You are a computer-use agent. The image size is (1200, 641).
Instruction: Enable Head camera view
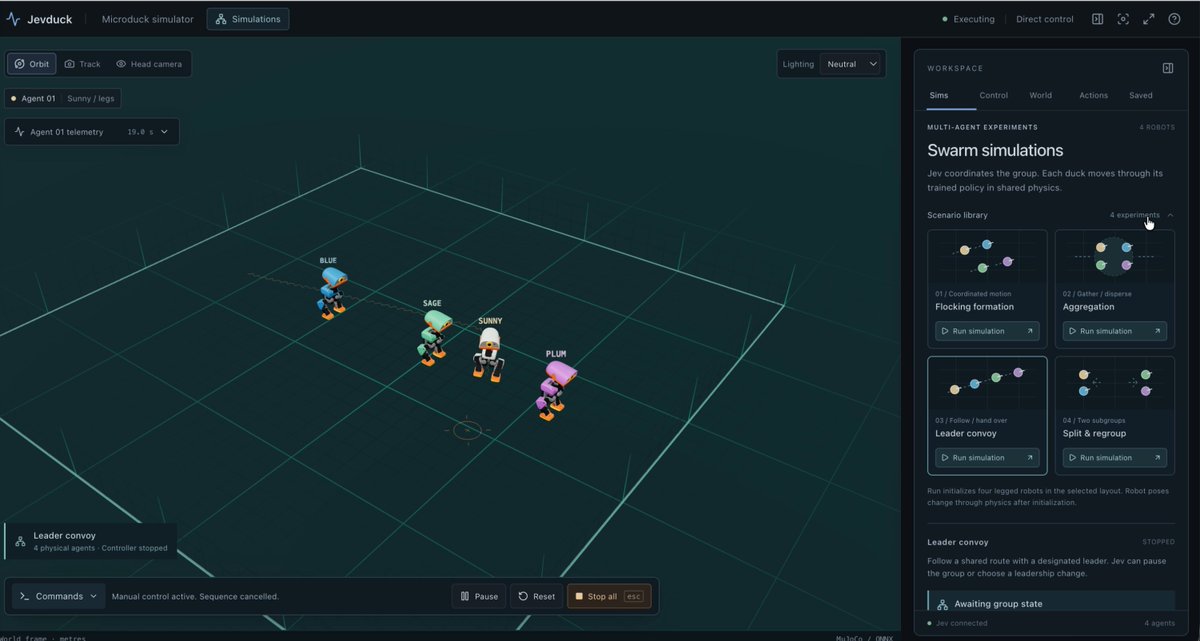coord(149,64)
